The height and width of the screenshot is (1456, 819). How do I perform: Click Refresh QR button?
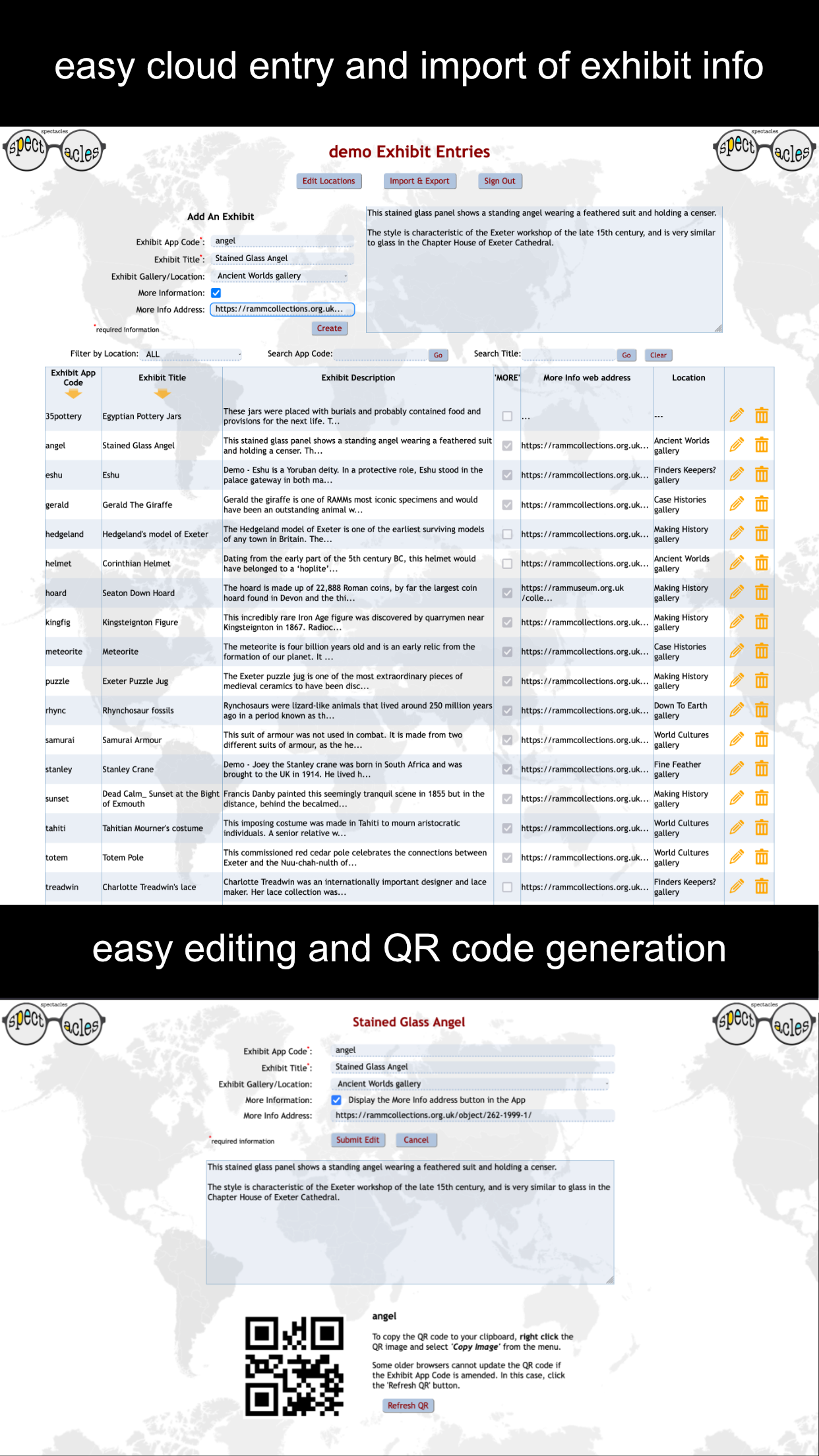(408, 1405)
